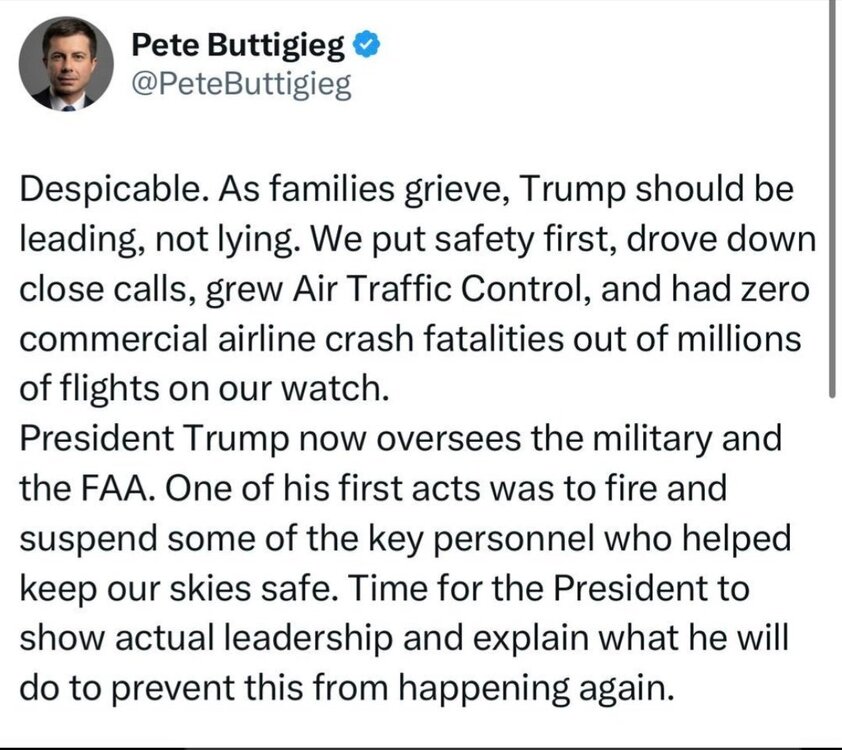
Task: Click the vertical scrollbar on right edge
Action: [x=832, y=200]
